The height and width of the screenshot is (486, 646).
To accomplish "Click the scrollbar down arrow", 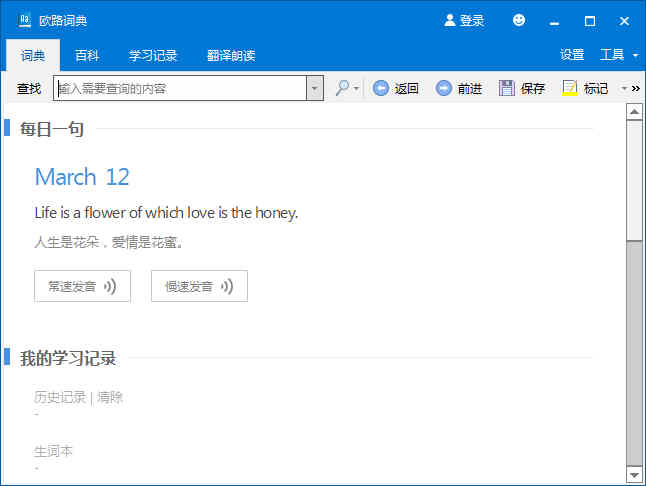I will pos(634,475).
